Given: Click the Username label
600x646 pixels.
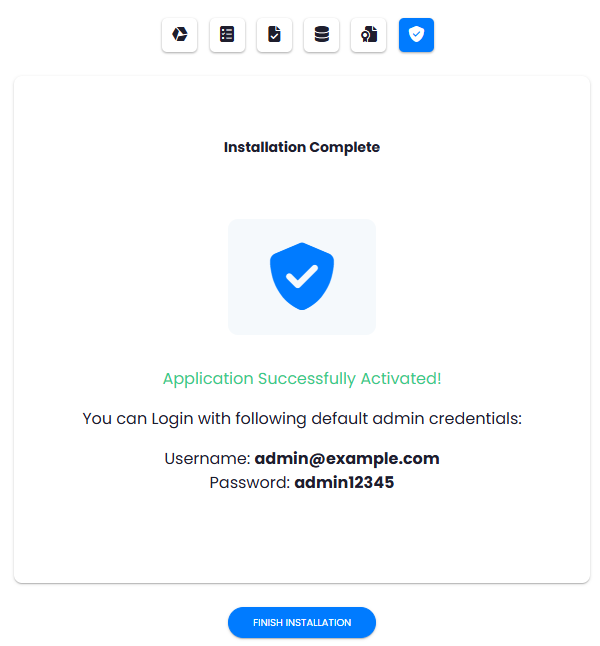Looking at the screenshot, I should click(x=207, y=459).
